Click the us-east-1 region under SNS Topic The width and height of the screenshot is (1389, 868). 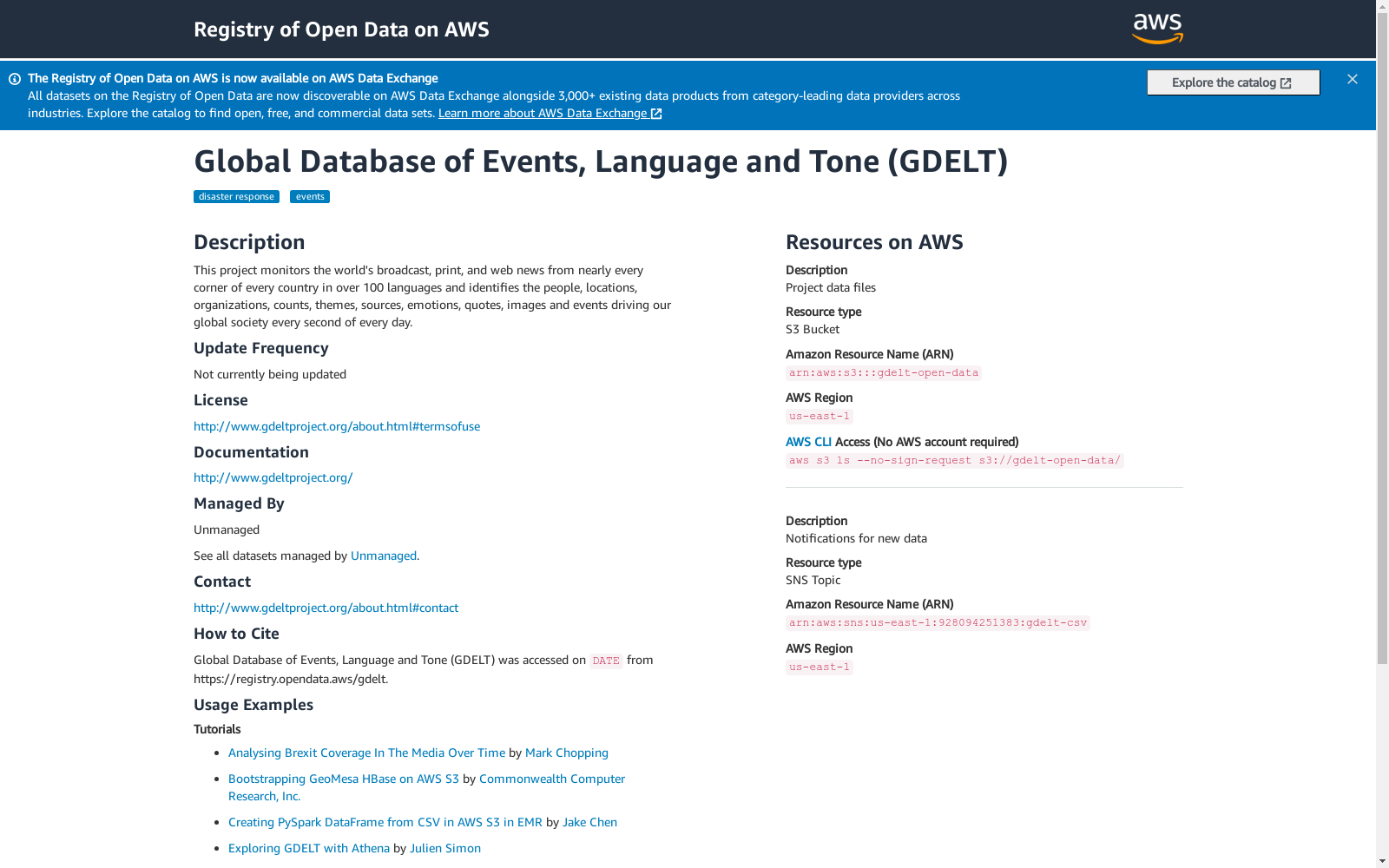pyautogui.click(x=820, y=667)
